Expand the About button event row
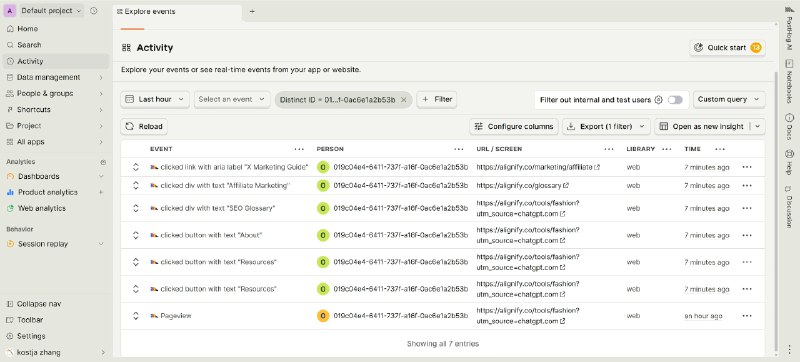The height and width of the screenshot is (362, 800). coord(136,236)
